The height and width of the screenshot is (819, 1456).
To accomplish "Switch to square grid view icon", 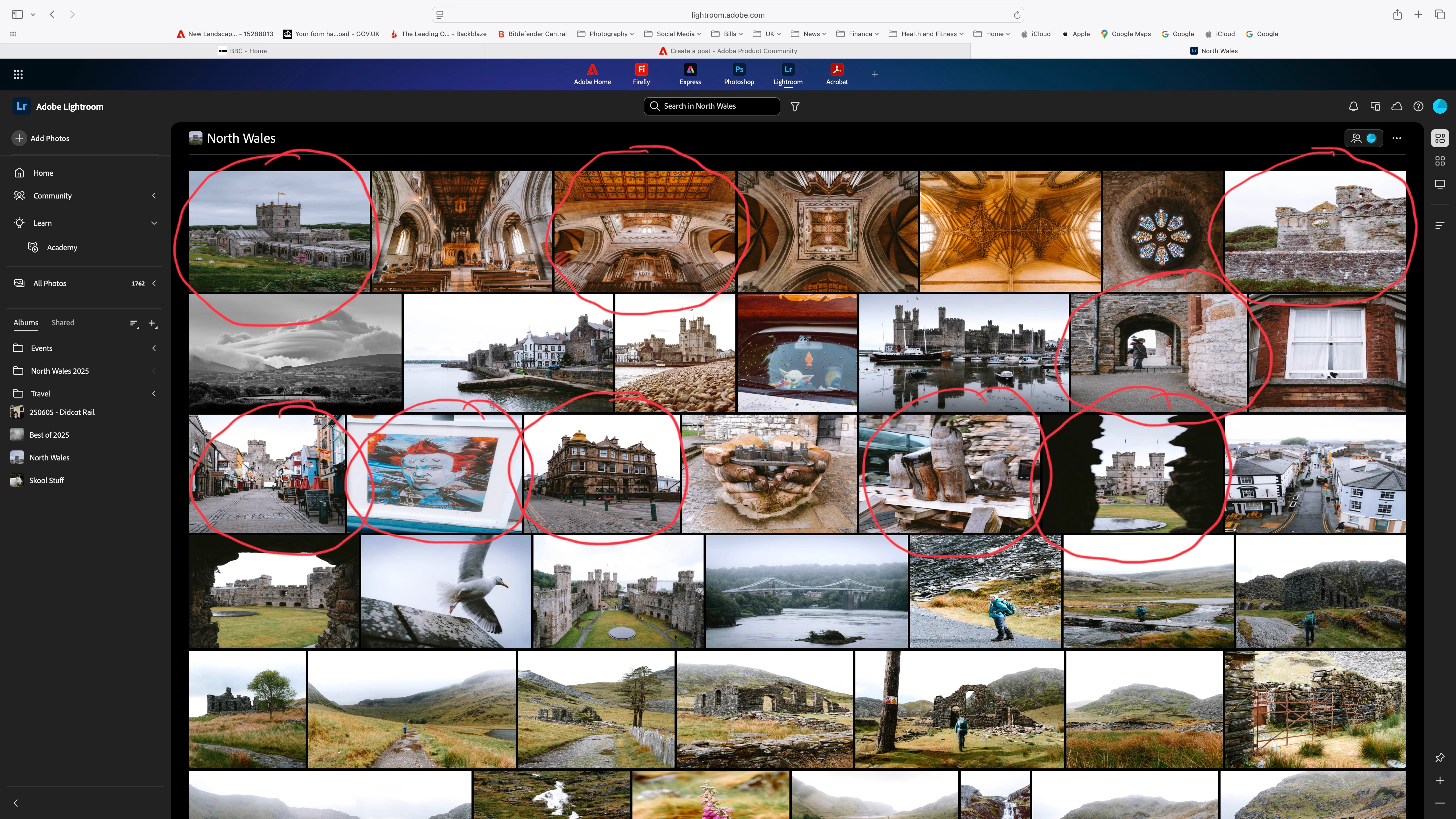I will (x=1440, y=161).
